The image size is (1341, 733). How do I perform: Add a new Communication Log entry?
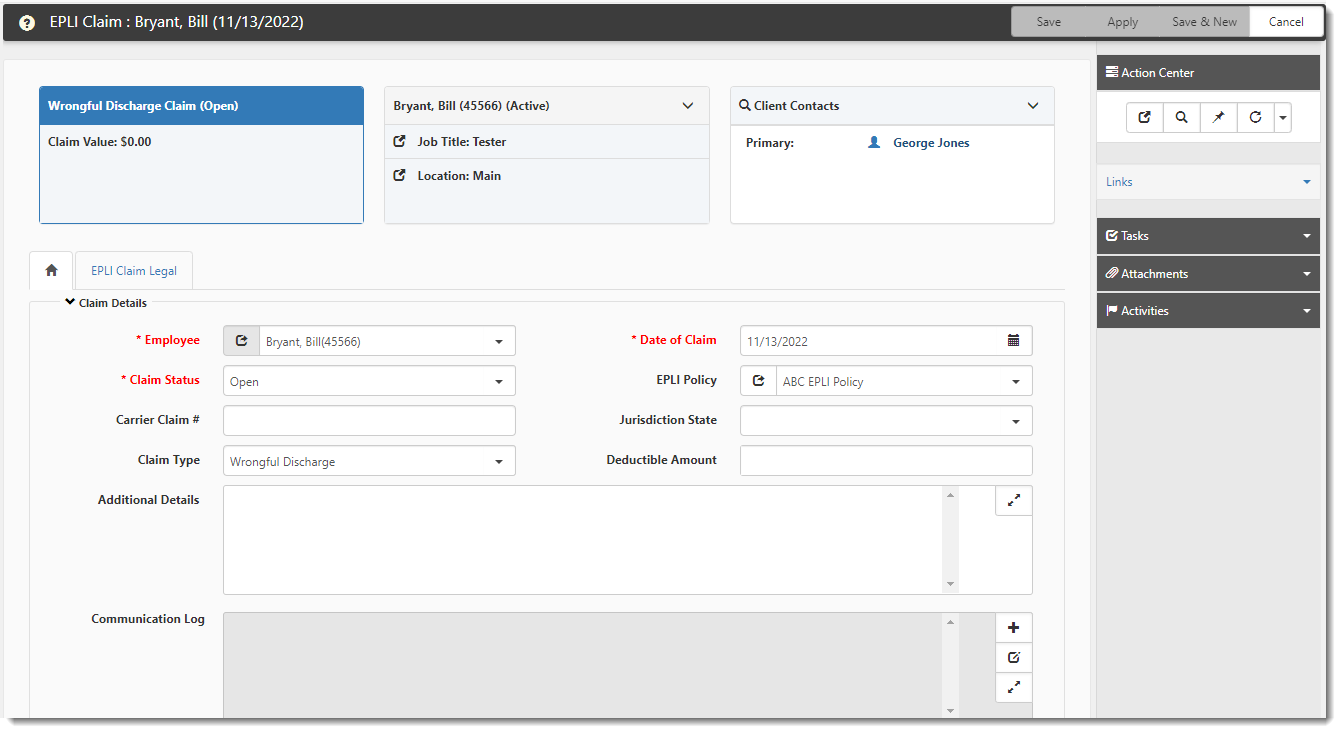pos(1014,627)
